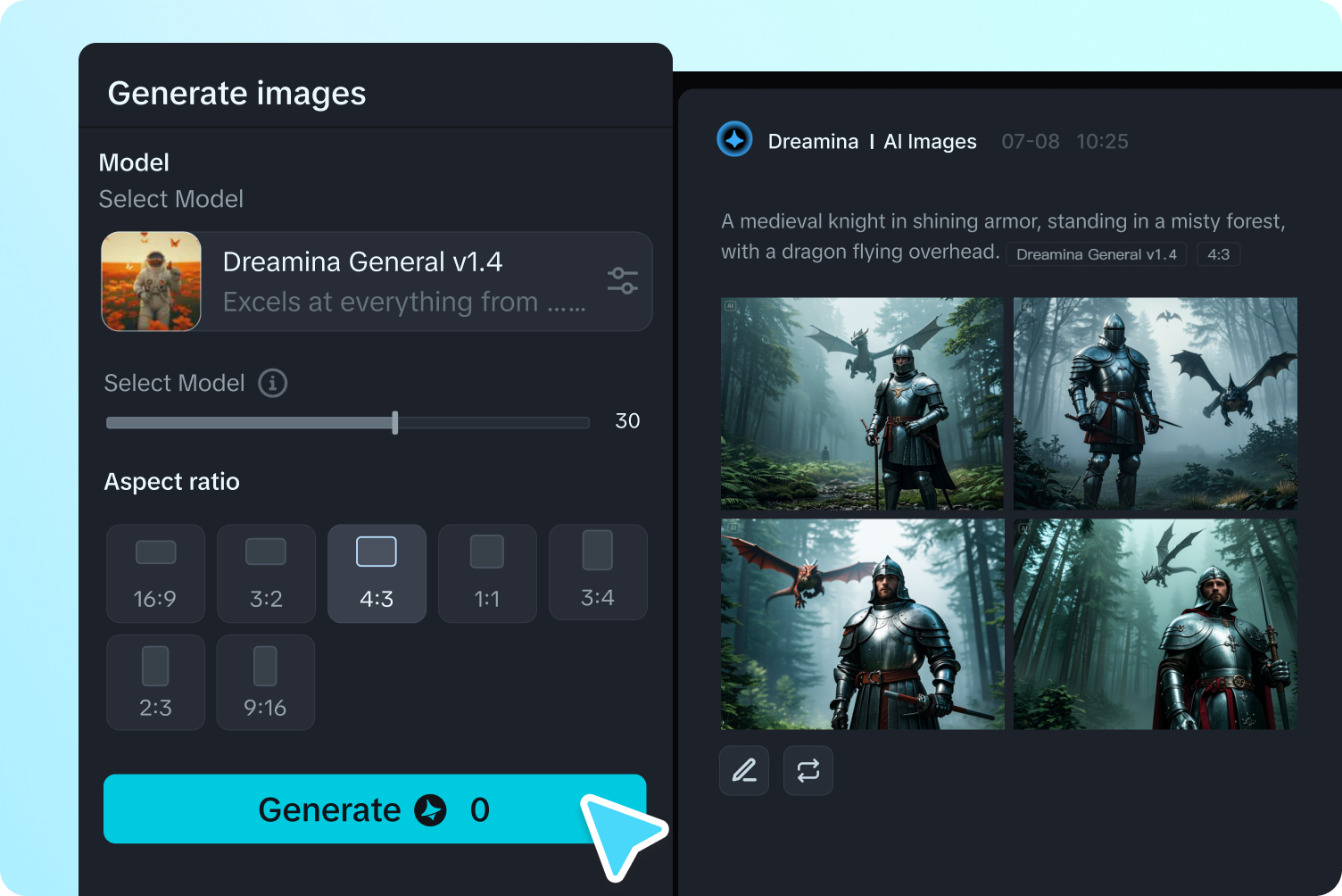Click the Dreamina label in the header

pyautogui.click(x=813, y=141)
